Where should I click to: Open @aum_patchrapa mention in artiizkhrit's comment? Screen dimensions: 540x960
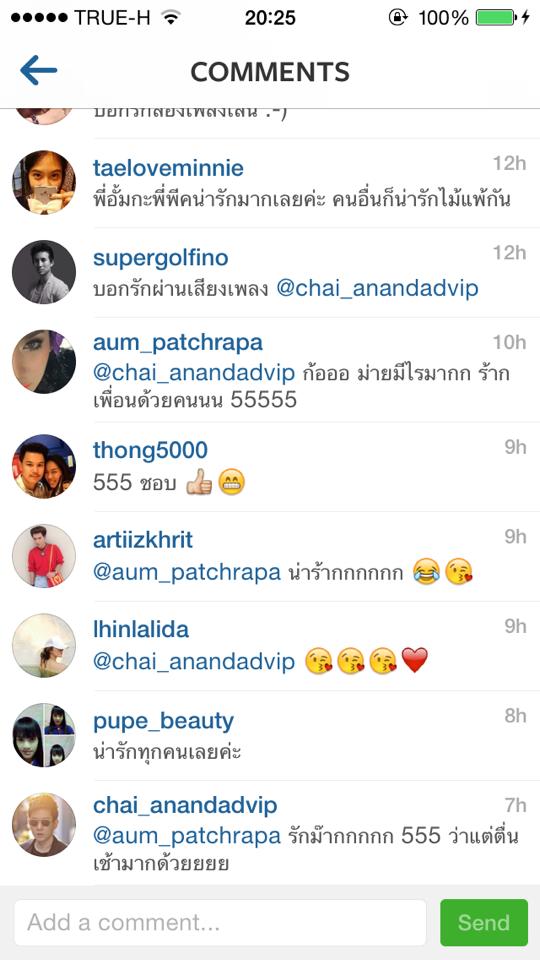(187, 572)
